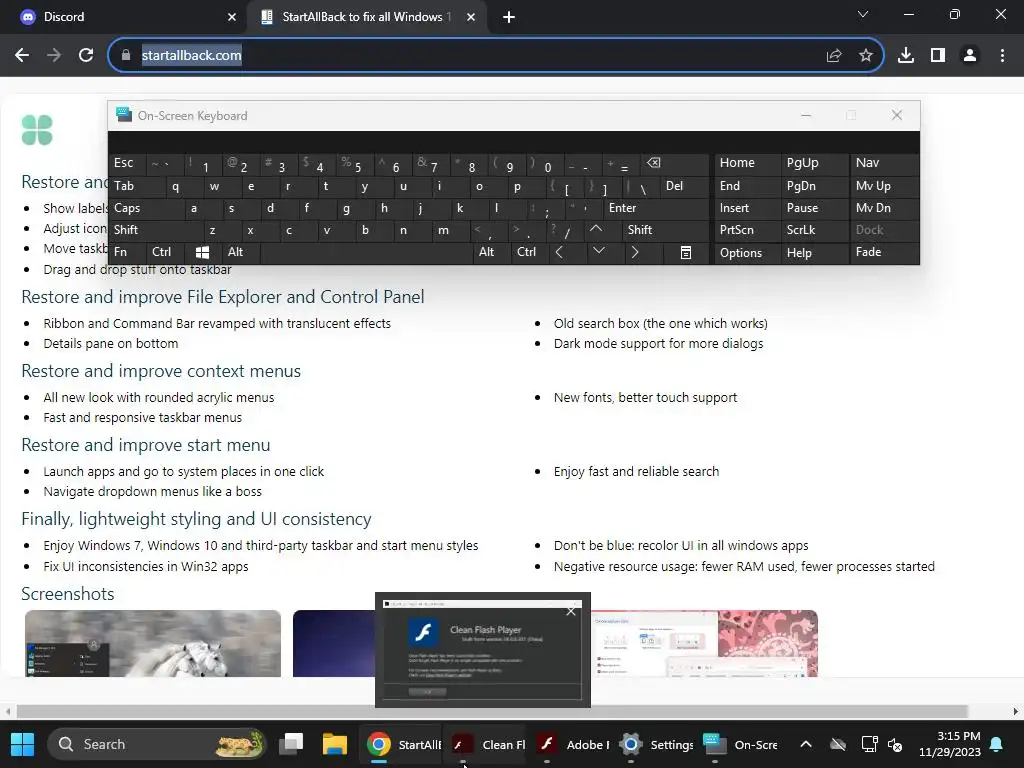The image size is (1024, 768).
Task: Switch to Clean Flash taskbar button
Action: tap(486, 744)
